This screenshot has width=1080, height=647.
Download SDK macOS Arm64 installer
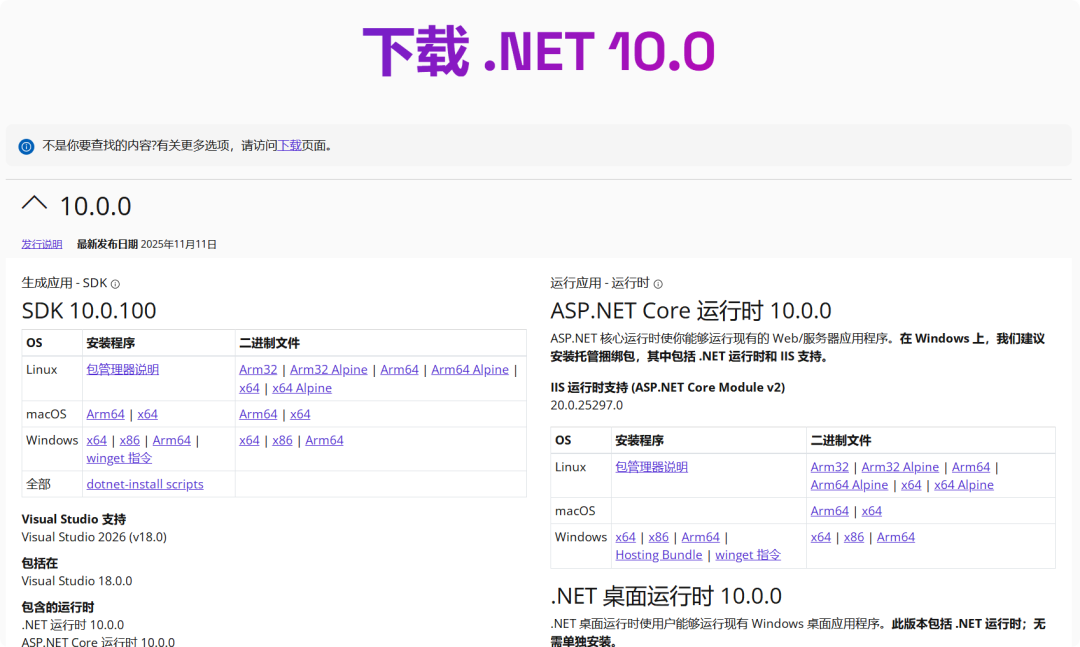105,414
